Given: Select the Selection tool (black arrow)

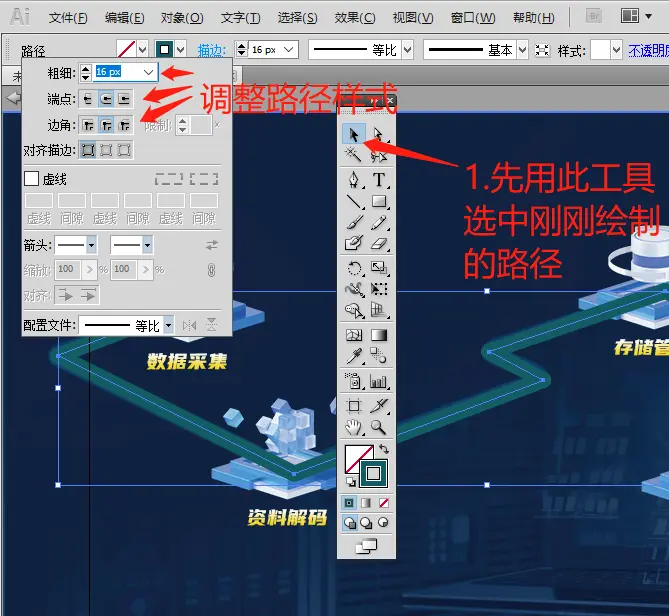Looking at the screenshot, I should coord(354,134).
